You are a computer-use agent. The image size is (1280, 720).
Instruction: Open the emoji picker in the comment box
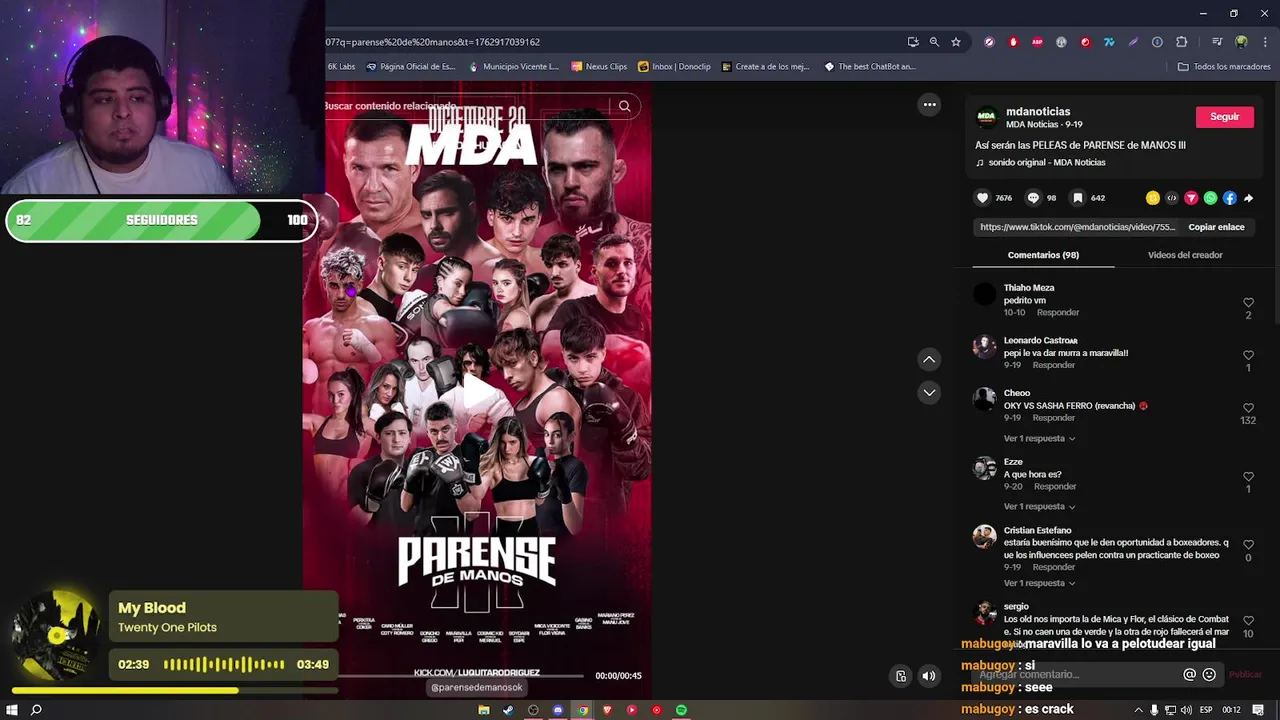1209,675
